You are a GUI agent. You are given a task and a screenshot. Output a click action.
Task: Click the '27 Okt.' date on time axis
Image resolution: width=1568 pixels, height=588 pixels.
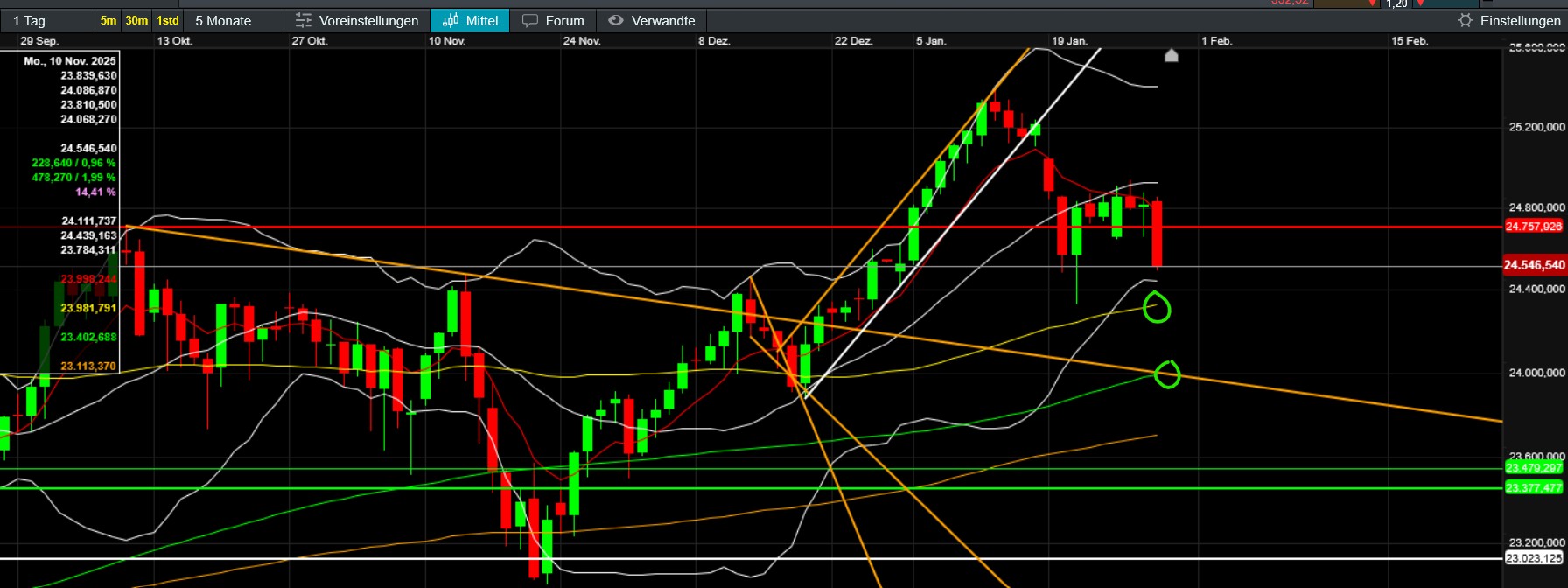310,41
